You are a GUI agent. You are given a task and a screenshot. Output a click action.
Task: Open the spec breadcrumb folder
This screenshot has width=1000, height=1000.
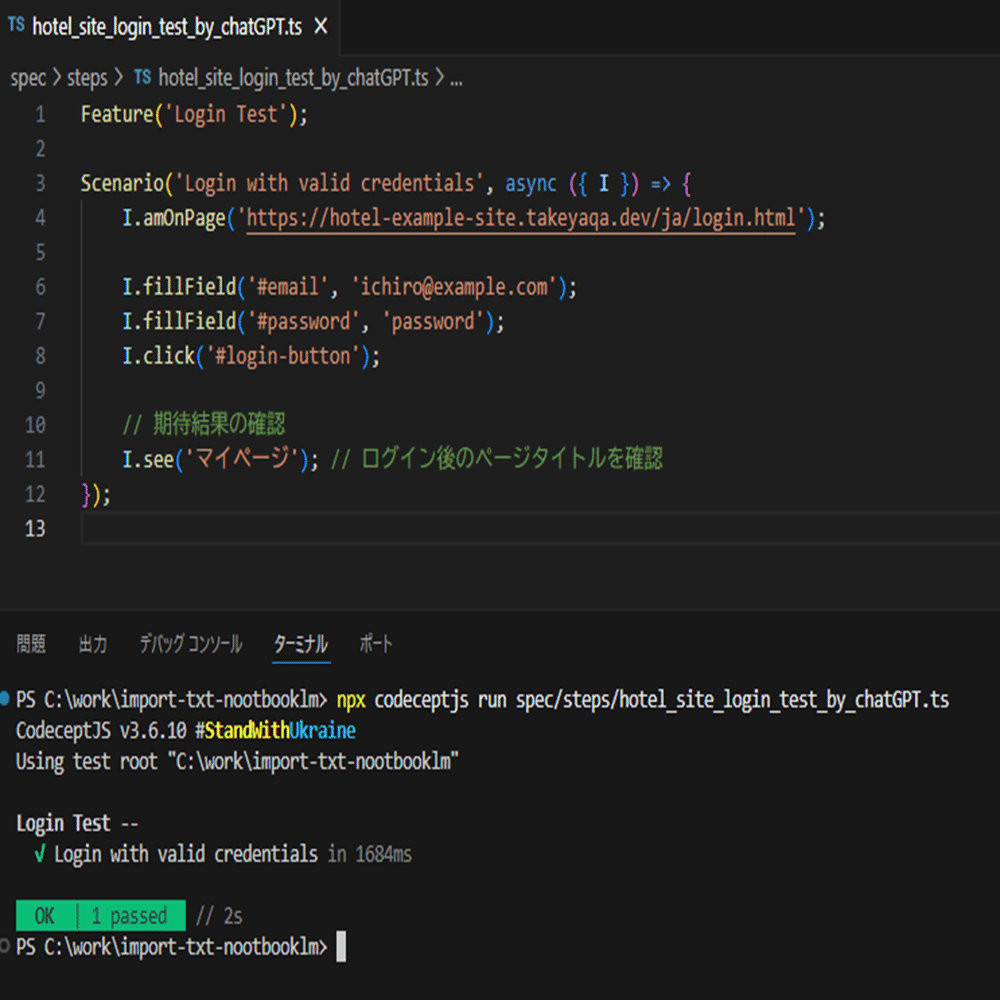click(28, 78)
